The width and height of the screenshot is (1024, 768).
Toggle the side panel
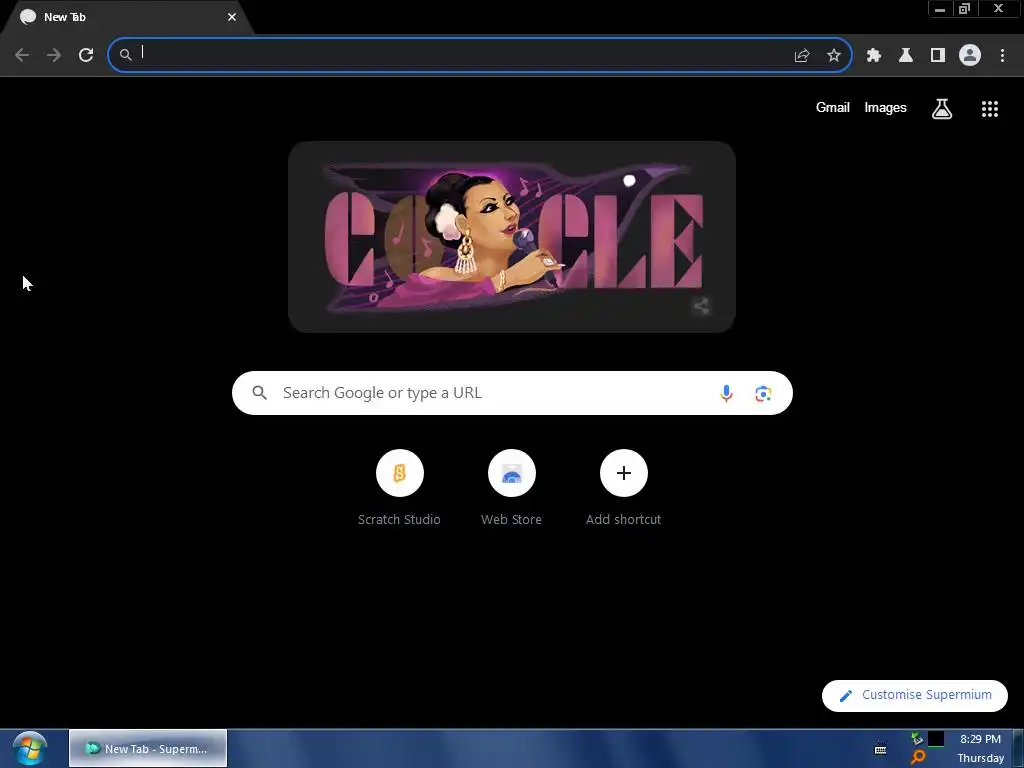tap(938, 56)
